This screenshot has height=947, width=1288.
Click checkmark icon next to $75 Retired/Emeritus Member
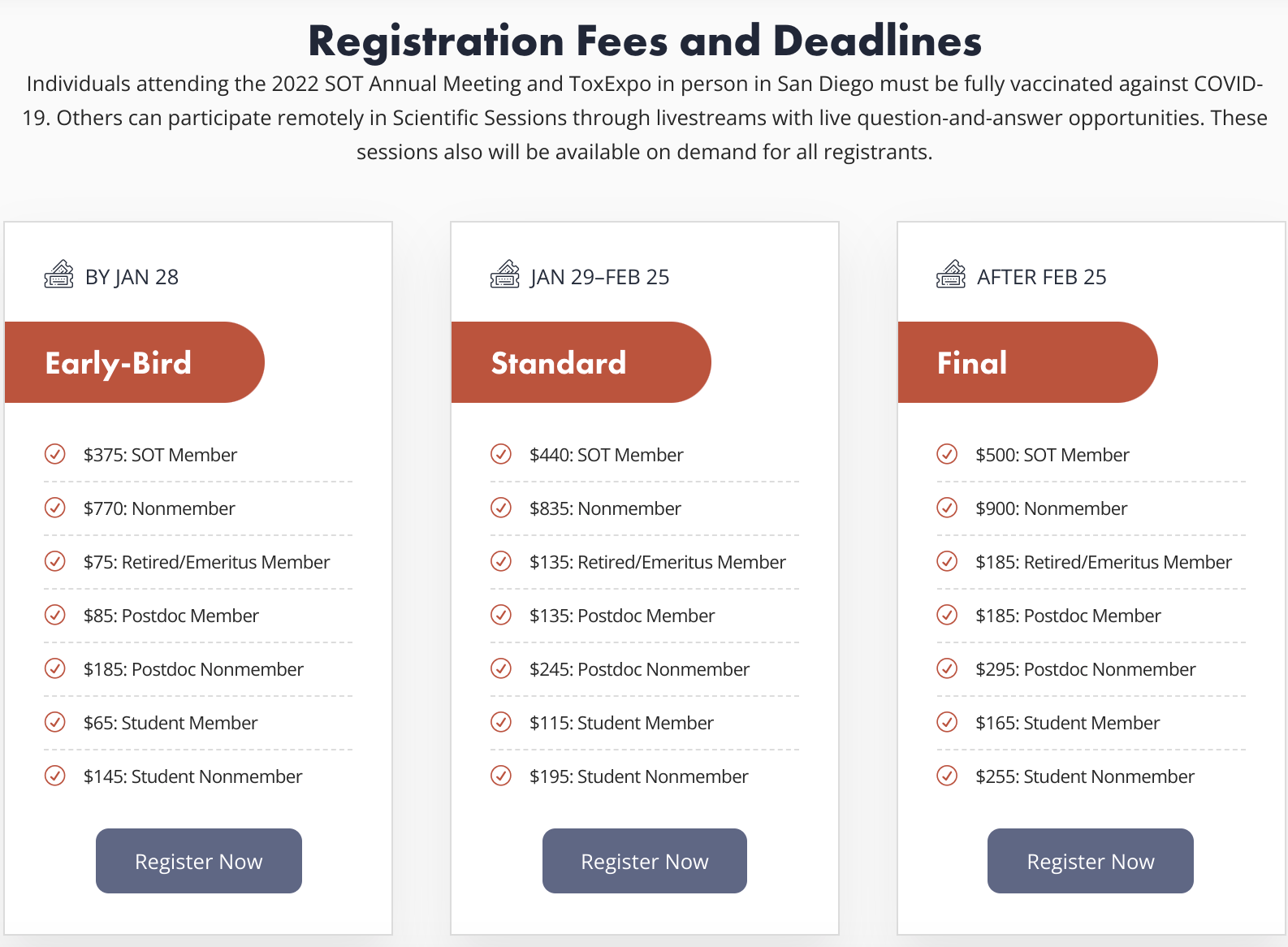(55, 561)
